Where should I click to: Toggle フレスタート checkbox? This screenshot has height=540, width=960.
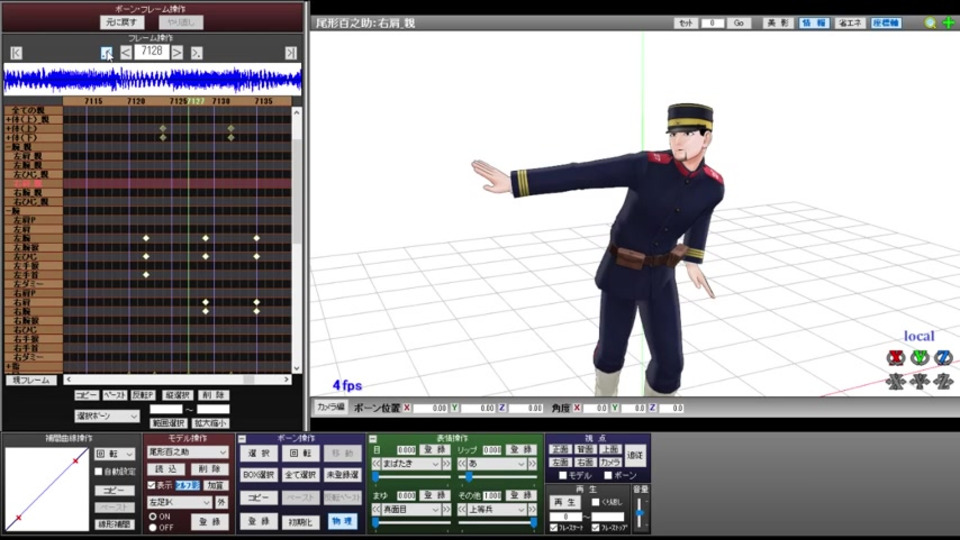coord(553,528)
